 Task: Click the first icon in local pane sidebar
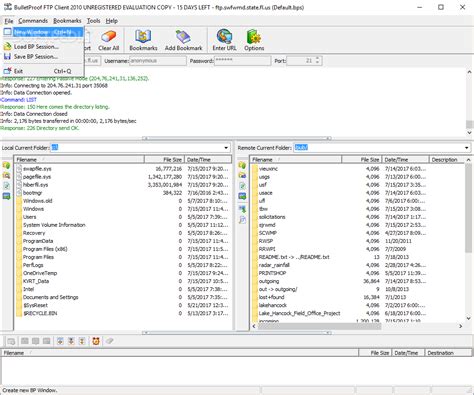point(6,165)
